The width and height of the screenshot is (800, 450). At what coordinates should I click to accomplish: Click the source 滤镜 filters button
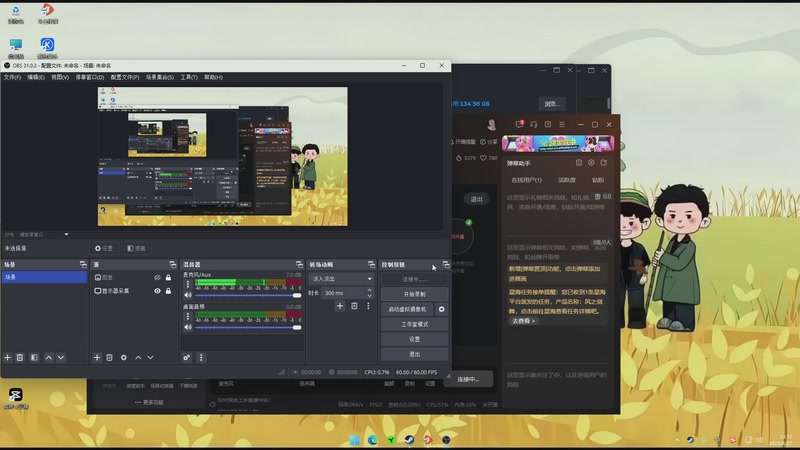(x=136, y=248)
